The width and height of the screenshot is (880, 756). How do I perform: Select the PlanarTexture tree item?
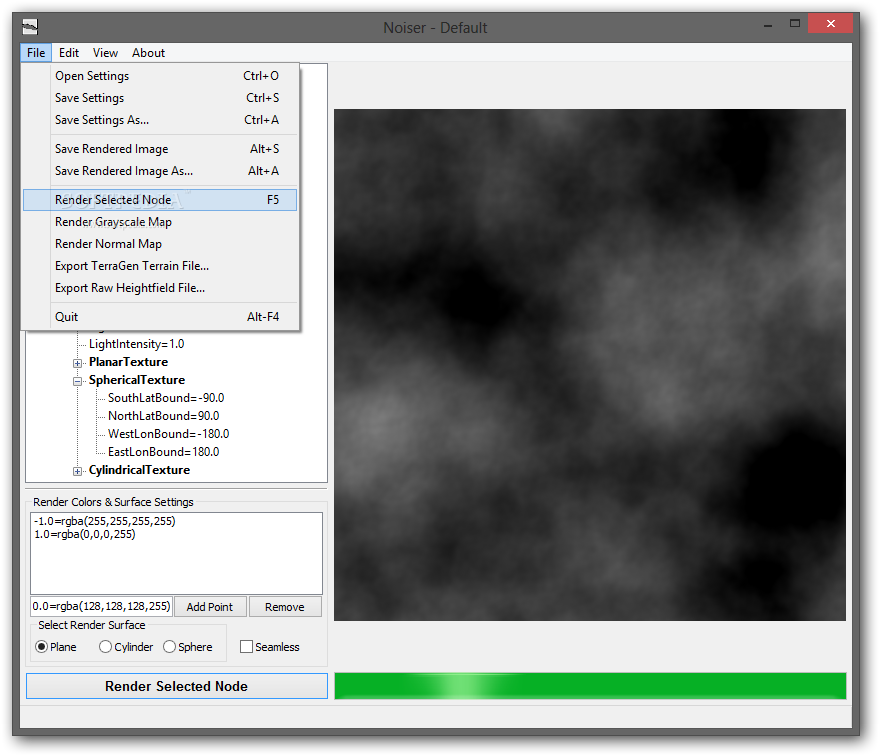(128, 362)
